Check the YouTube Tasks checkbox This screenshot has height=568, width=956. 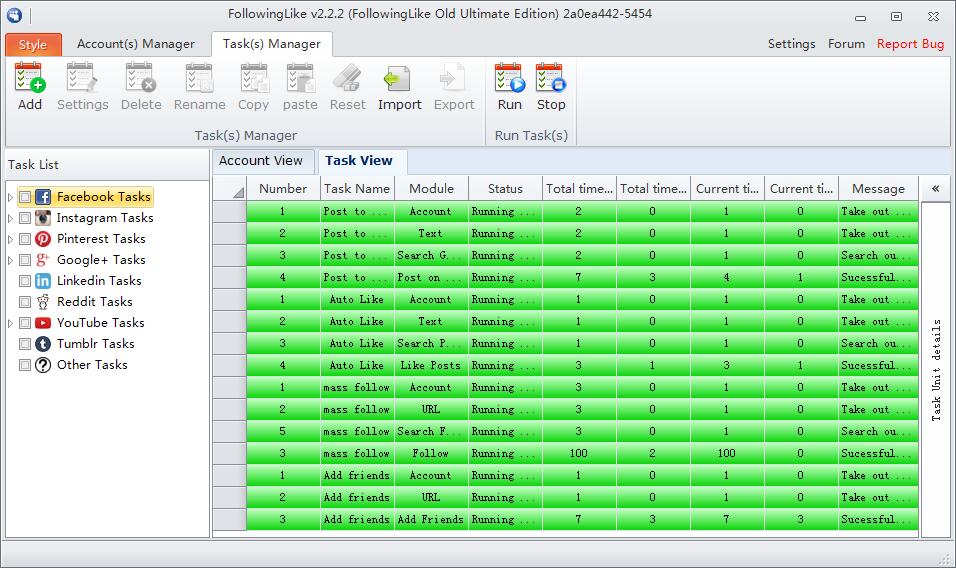(x=25, y=322)
